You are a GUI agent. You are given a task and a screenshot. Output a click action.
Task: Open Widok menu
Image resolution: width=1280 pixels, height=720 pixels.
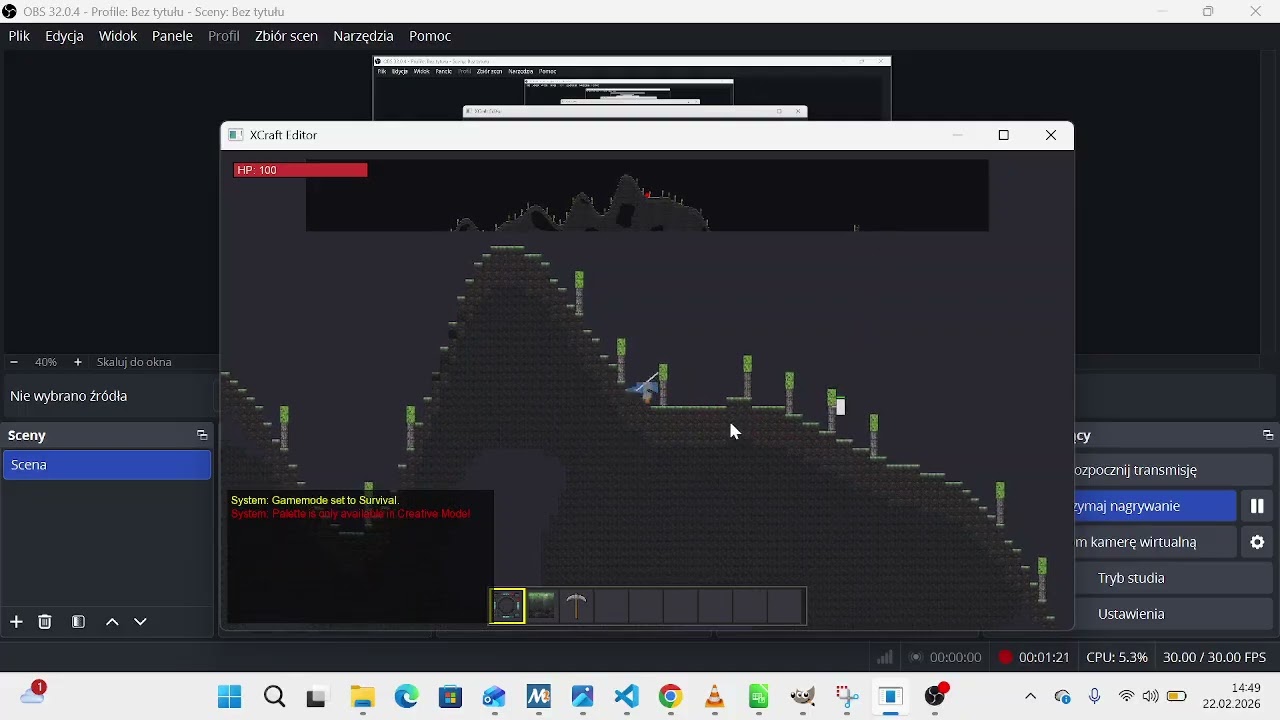point(118,36)
